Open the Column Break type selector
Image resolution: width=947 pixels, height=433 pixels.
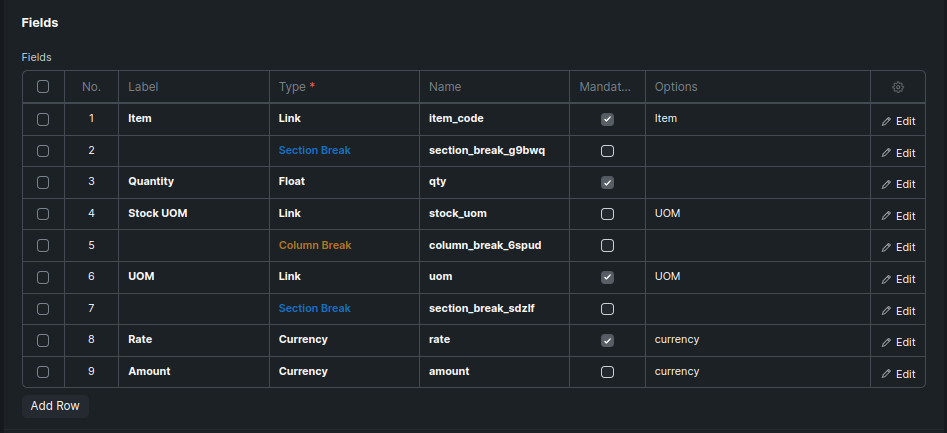pos(344,245)
